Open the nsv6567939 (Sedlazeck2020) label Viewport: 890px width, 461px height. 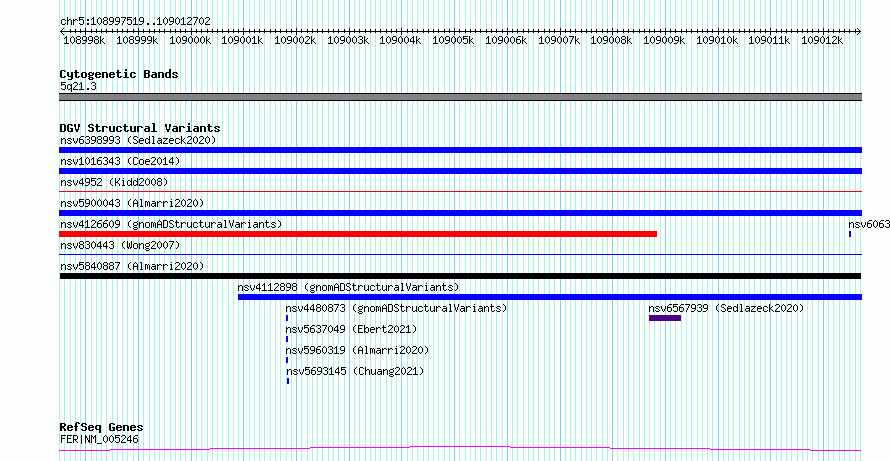point(726,308)
